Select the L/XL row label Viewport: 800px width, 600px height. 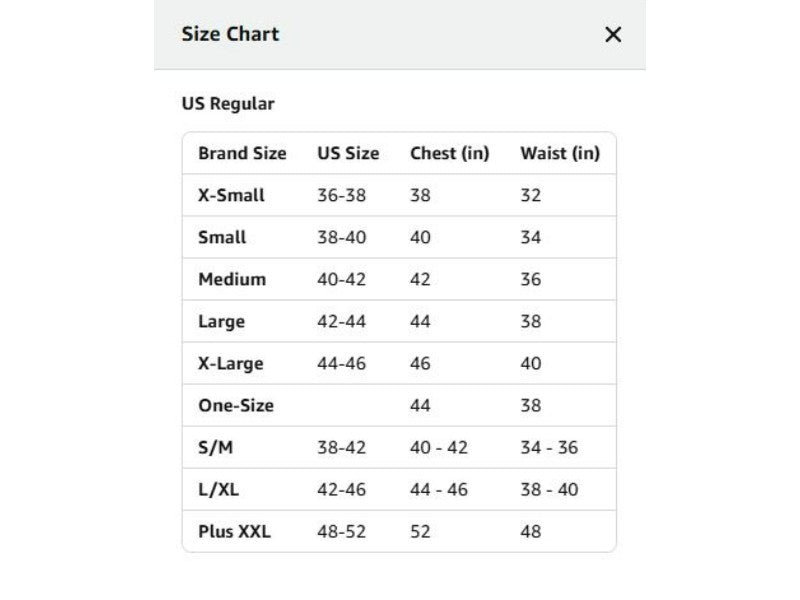coord(218,490)
